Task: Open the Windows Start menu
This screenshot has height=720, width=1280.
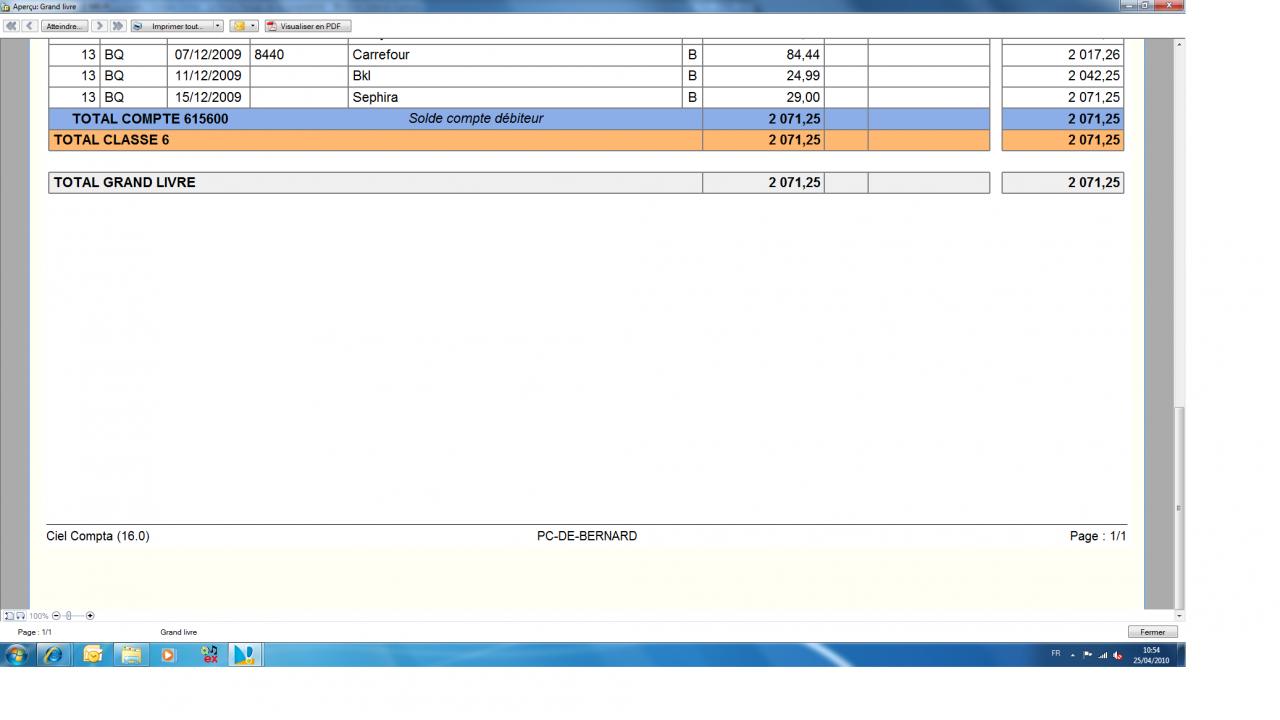Action: (17, 655)
